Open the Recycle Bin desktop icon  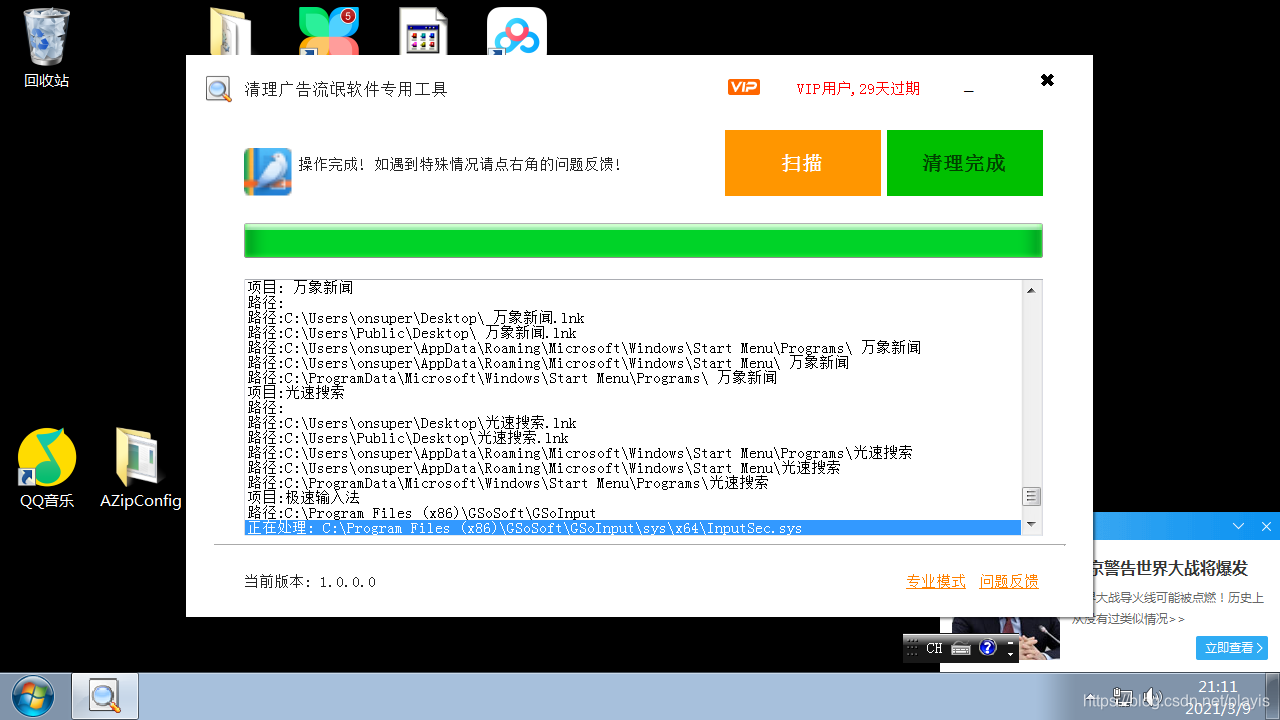pos(47,48)
